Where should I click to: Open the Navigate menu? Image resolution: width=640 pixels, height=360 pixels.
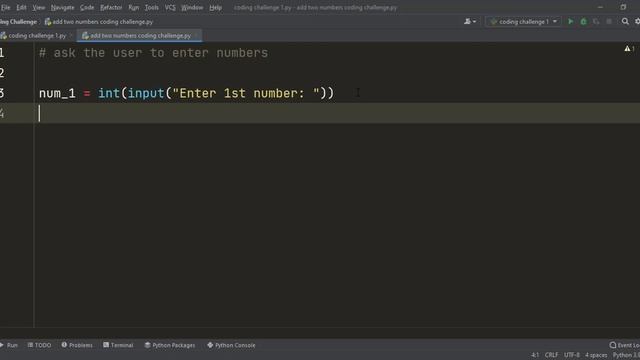tap(62, 7)
